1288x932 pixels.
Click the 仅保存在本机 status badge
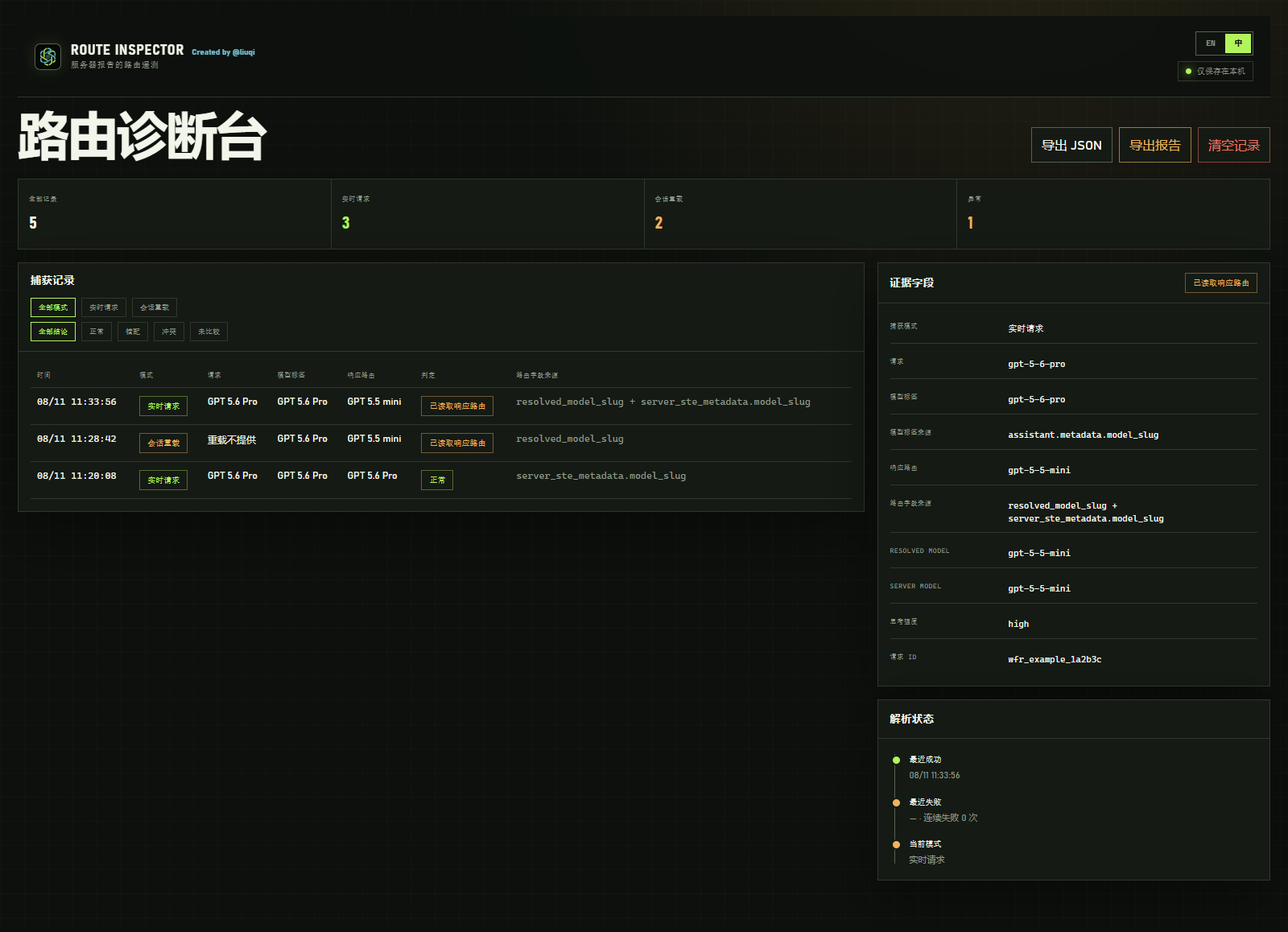1215,72
